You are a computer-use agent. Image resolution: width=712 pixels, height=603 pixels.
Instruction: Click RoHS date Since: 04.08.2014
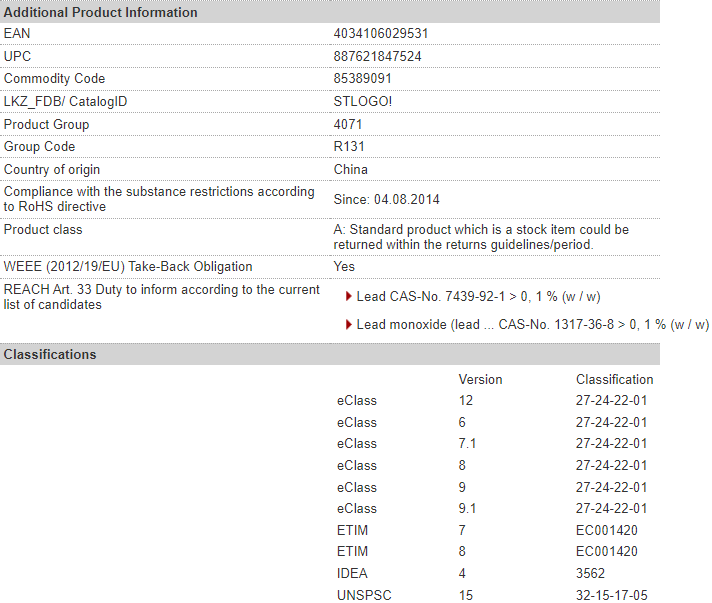386,199
